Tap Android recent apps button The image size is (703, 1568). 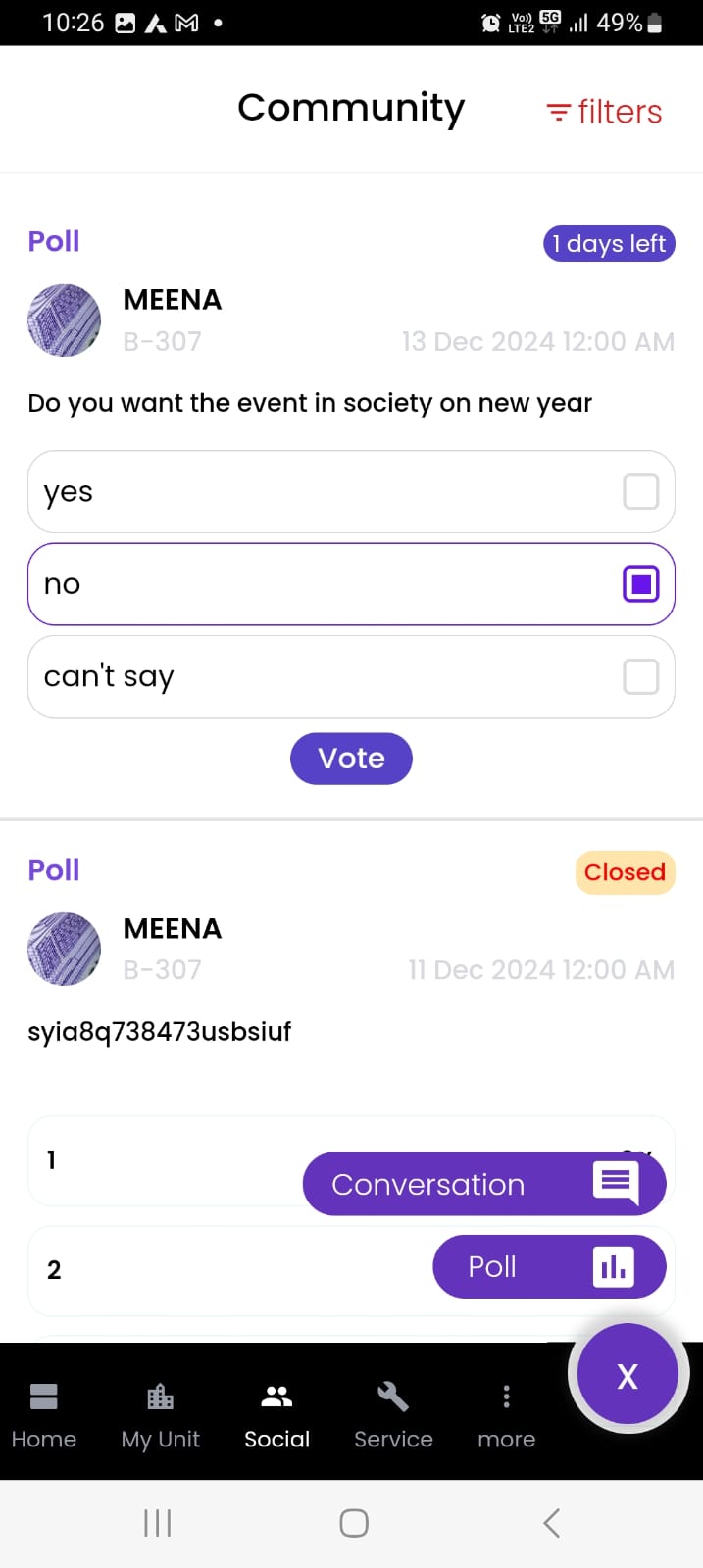[157, 1523]
